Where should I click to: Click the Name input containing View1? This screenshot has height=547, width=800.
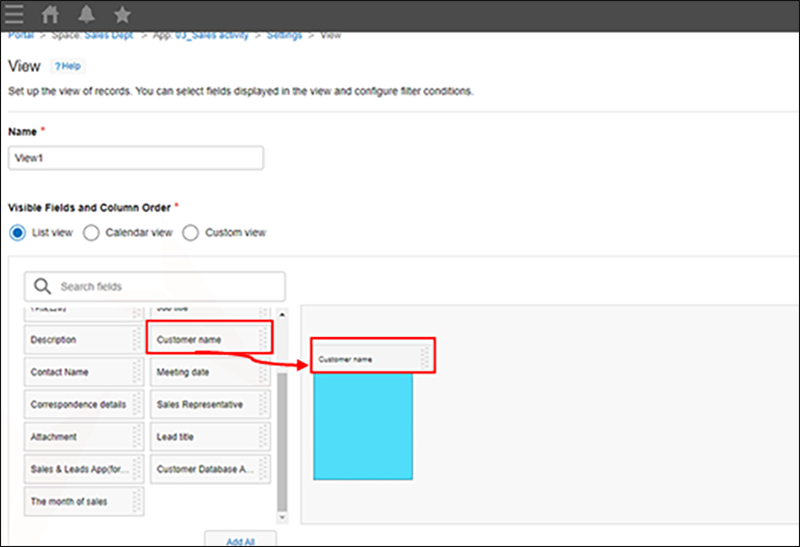(135, 158)
